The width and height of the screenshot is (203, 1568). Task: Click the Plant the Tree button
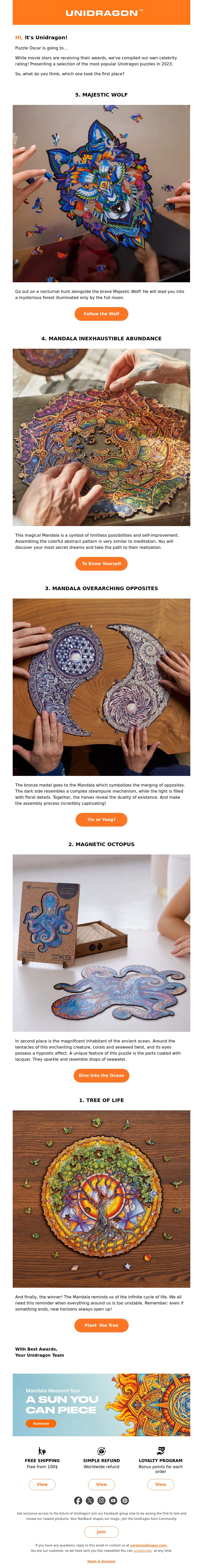pyautogui.click(x=101, y=1324)
